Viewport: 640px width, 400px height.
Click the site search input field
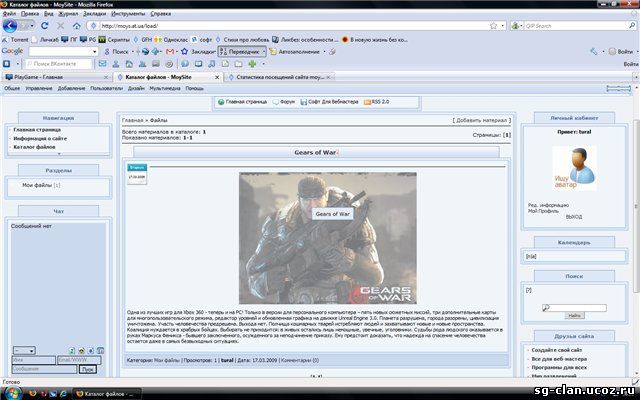coord(574,308)
